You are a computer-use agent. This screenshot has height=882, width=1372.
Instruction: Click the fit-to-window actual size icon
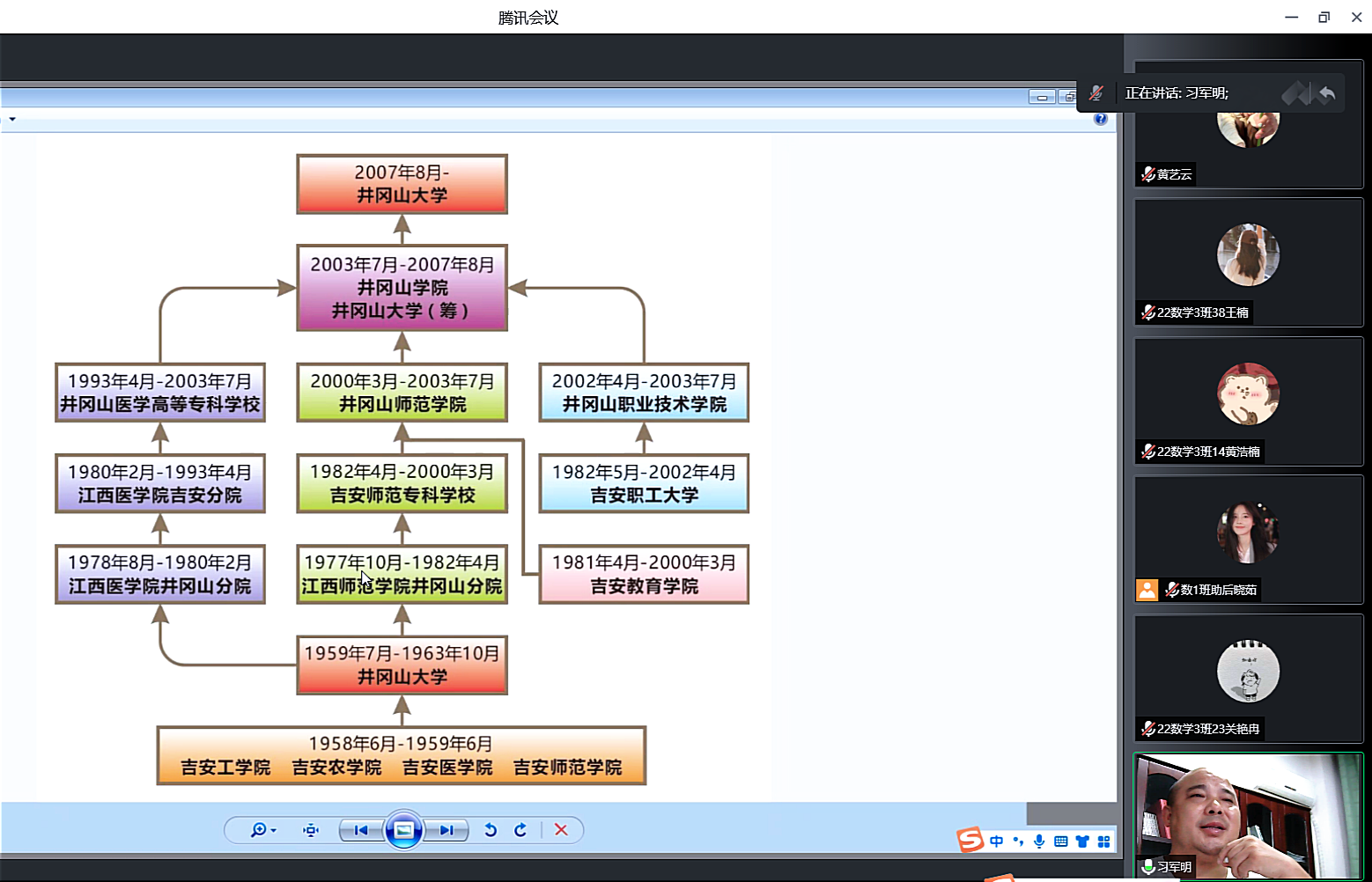pyautogui.click(x=311, y=830)
